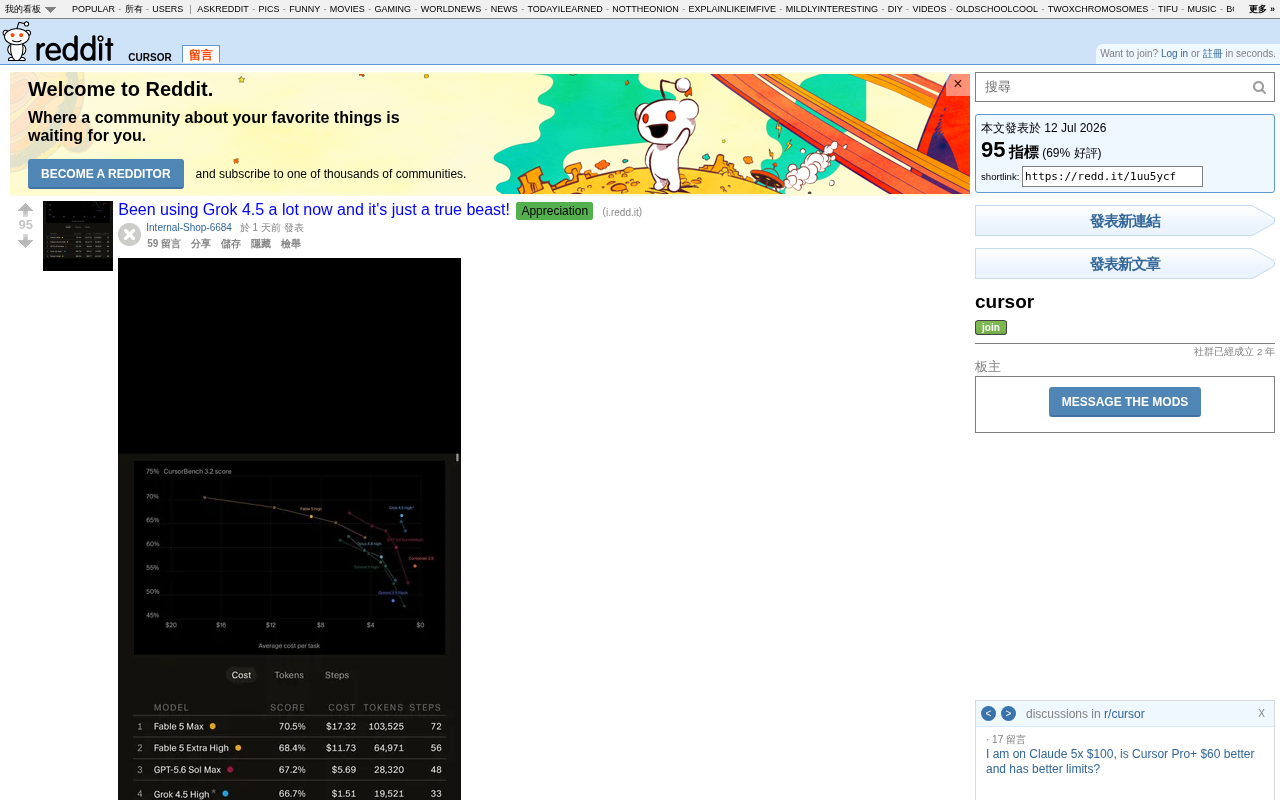Image resolution: width=1280 pixels, height=800 pixels.
Task: Open MILDLYINTERESTING in top bar
Action: (x=832, y=9)
